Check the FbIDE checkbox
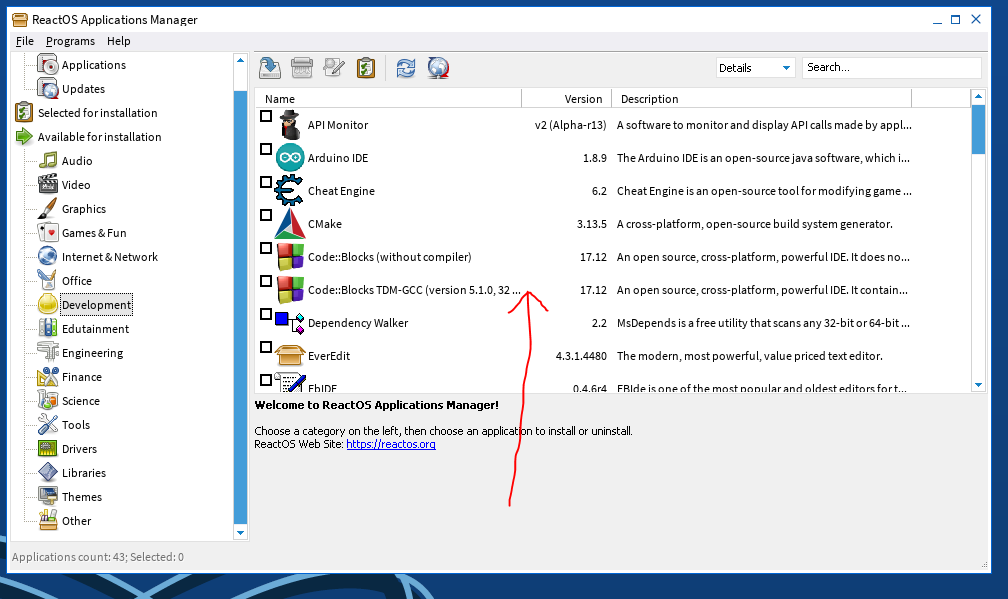 (266, 380)
